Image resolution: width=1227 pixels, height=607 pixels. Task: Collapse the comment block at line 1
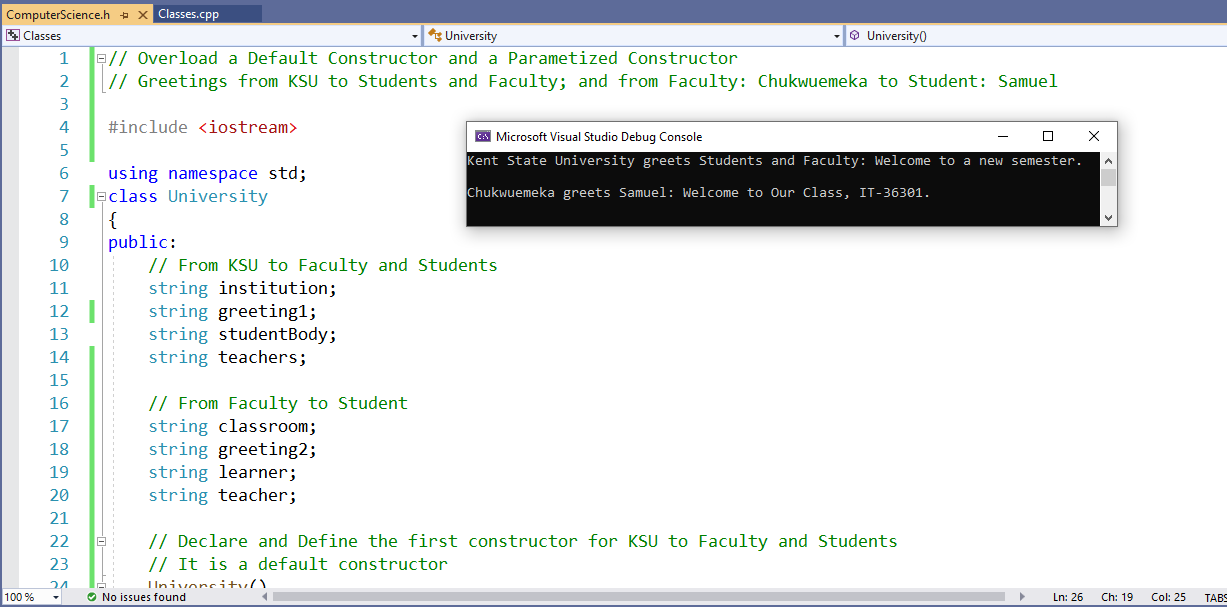click(101, 58)
